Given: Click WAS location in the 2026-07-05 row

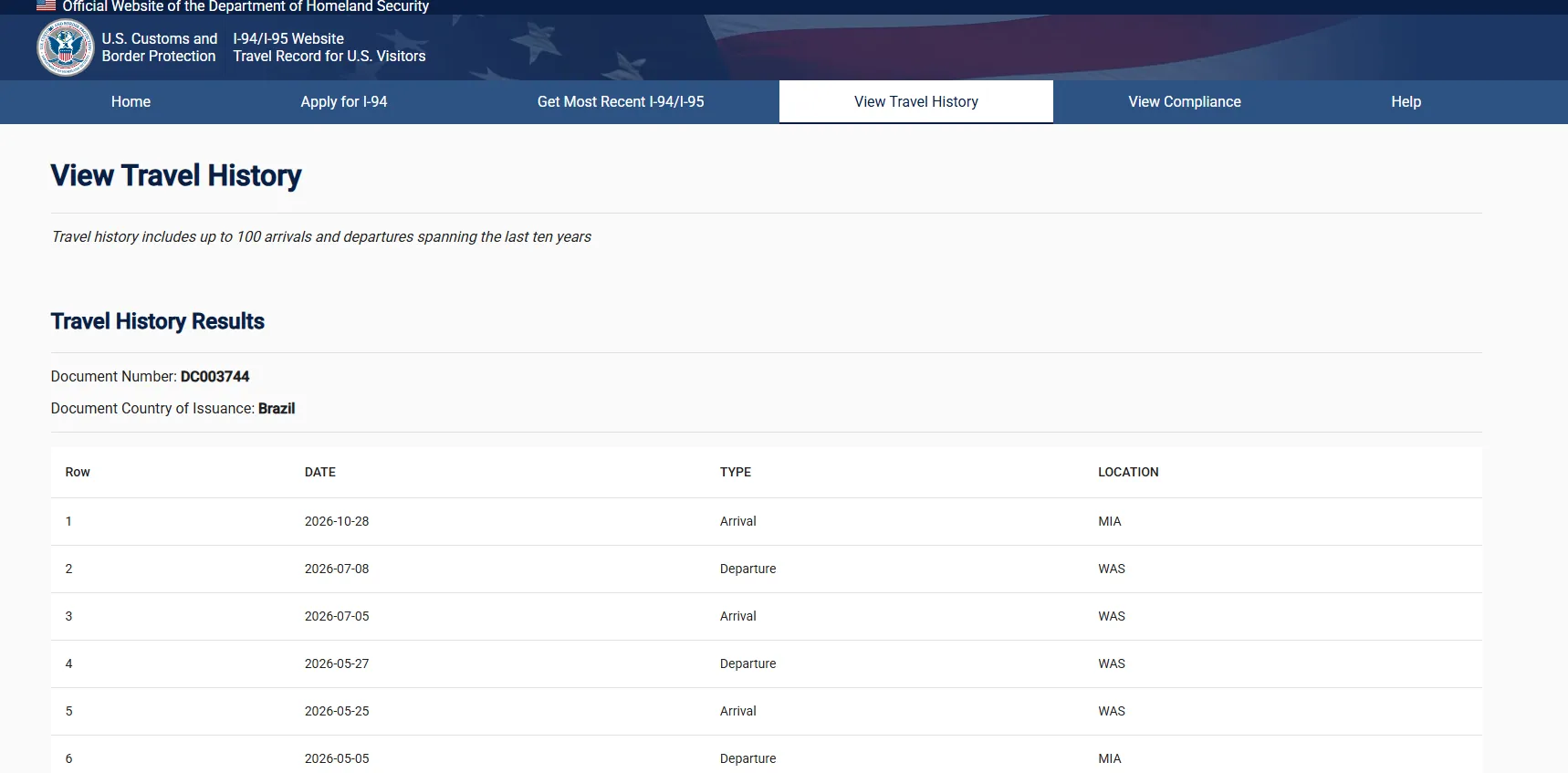Looking at the screenshot, I should tap(1112, 616).
